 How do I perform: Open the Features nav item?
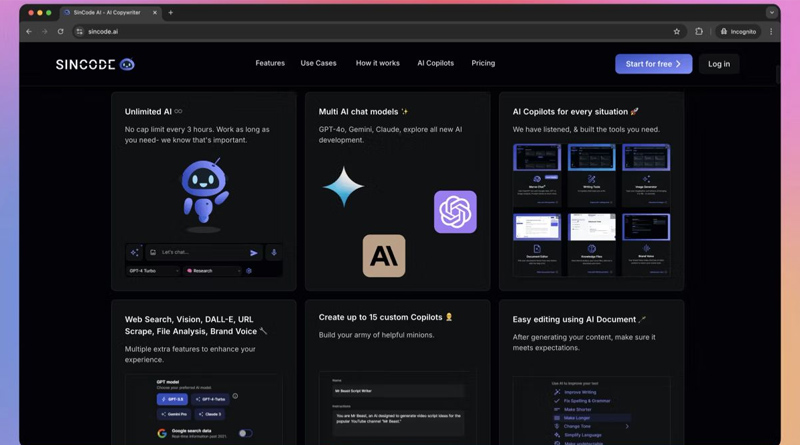[x=270, y=63]
